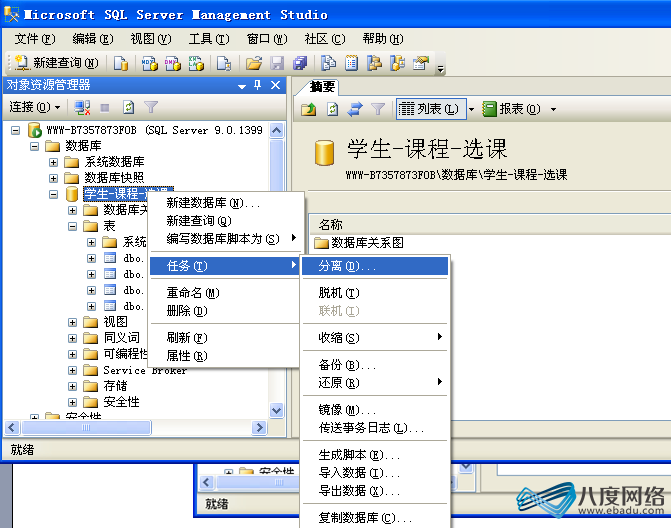Click the refresh icon in summary toolbar
This screenshot has width=671, height=528.
coord(333,109)
